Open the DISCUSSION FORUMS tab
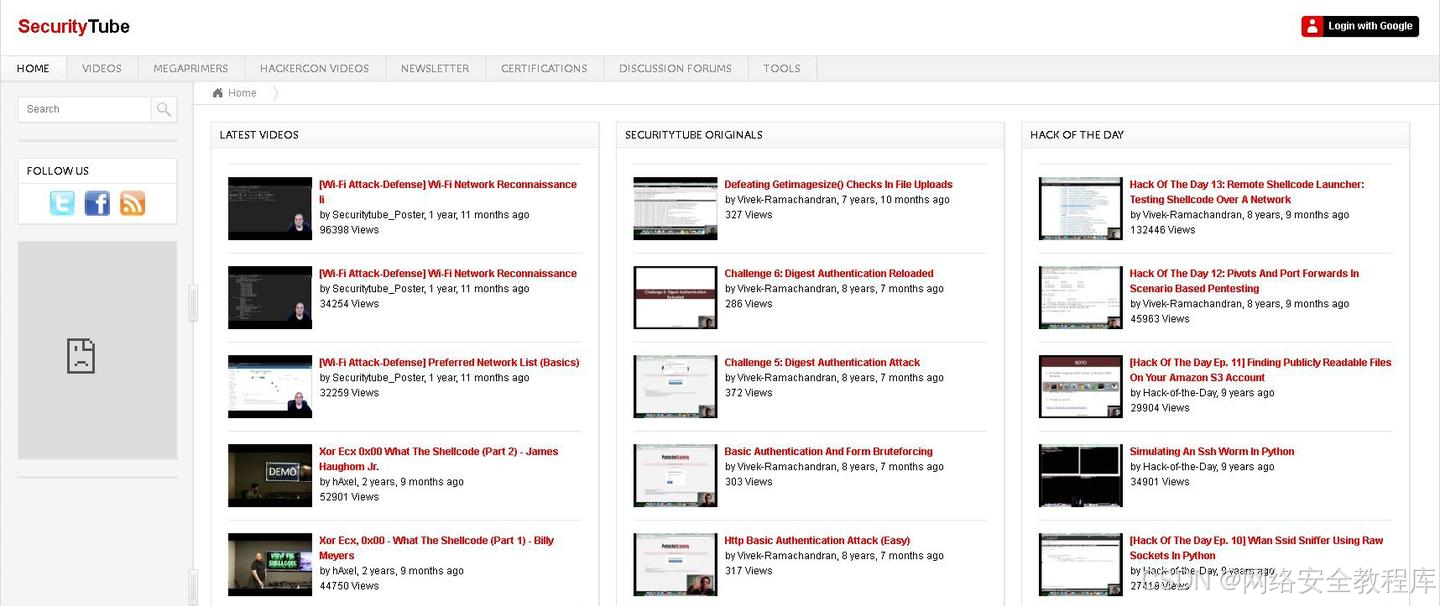The width and height of the screenshot is (1440, 606). click(675, 68)
